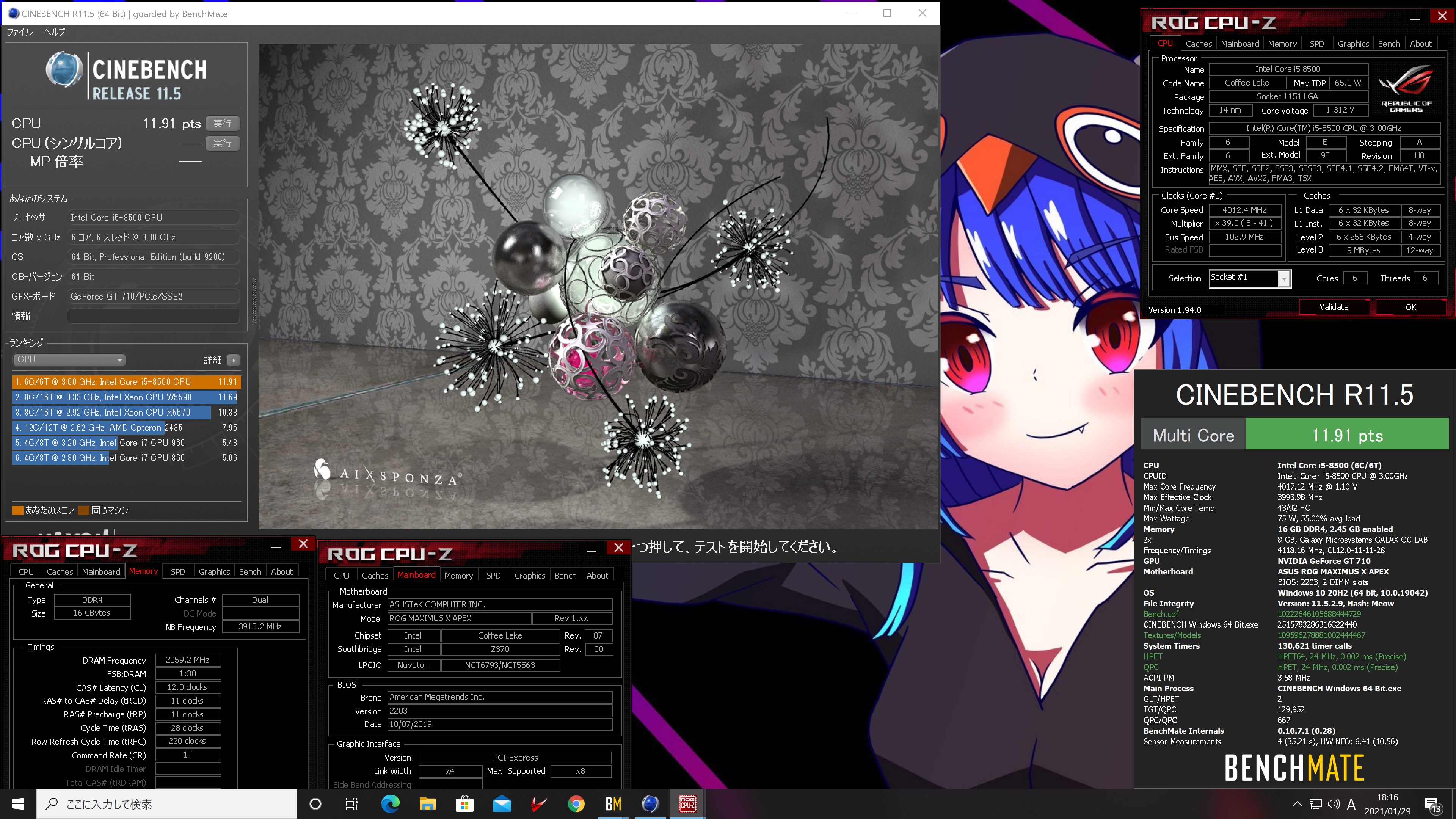Launch Microsoft Edge from taskbar

tap(390, 804)
